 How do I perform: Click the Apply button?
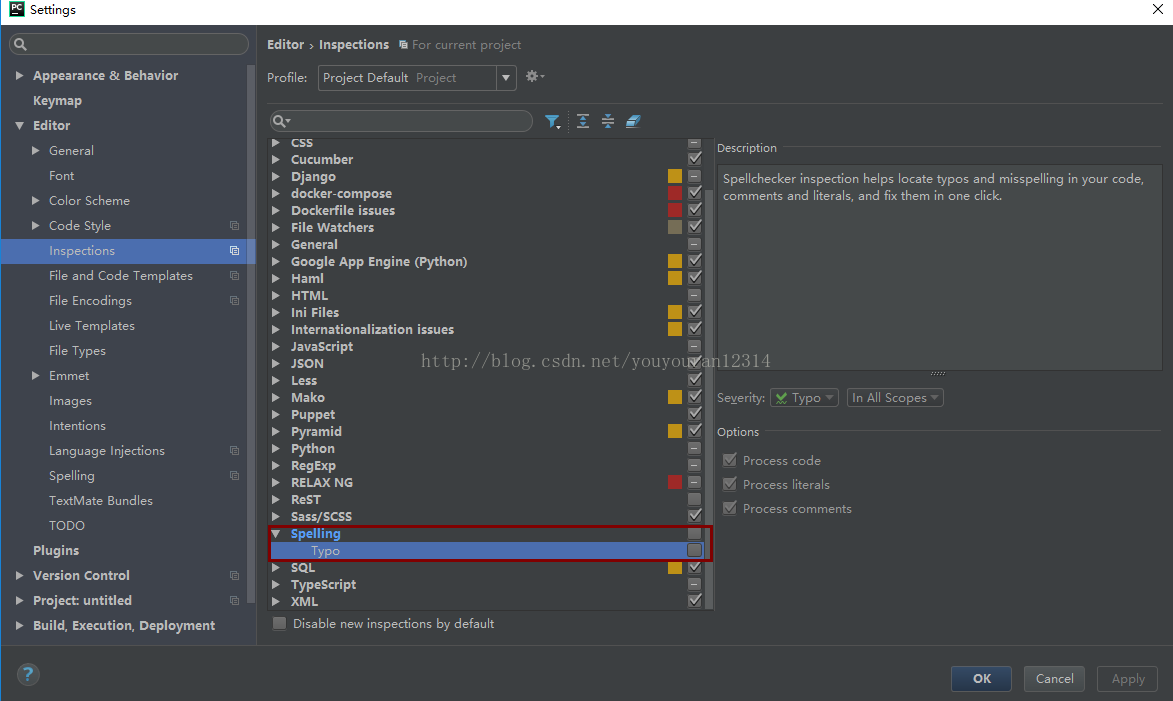click(x=1127, y=679)
